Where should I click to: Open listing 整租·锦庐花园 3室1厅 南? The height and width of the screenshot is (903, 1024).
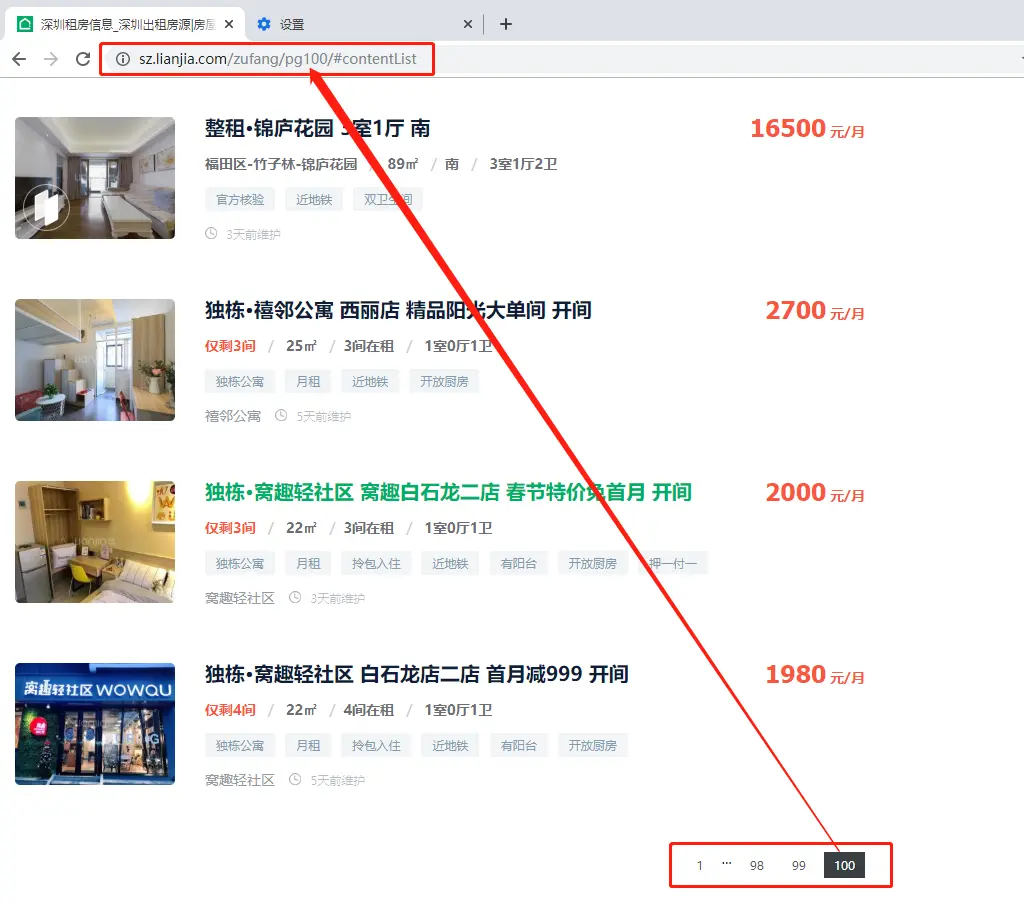[x=317, y=128]
